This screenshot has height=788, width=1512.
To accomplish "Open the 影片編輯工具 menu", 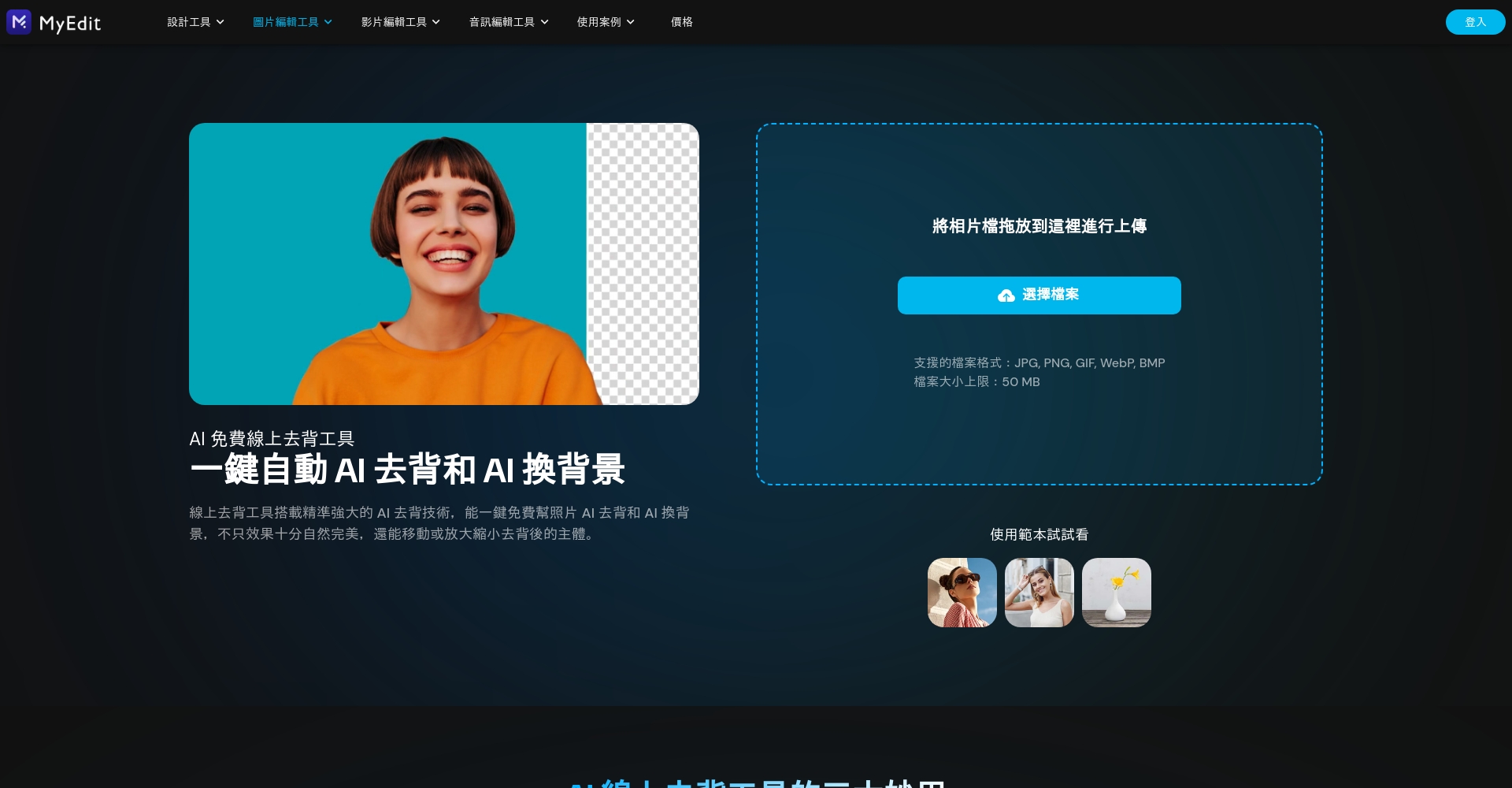I will click(394, 22).
